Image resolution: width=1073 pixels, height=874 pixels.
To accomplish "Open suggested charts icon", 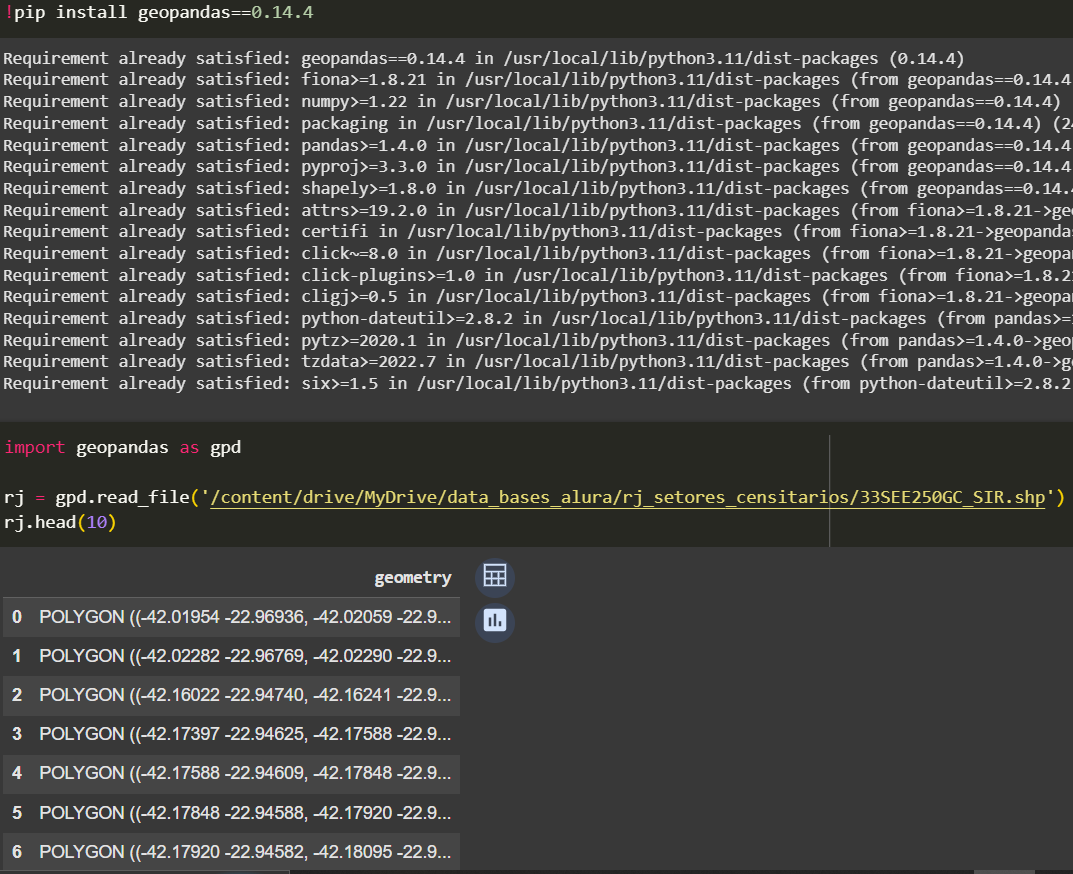I will [x=495, y=621].
